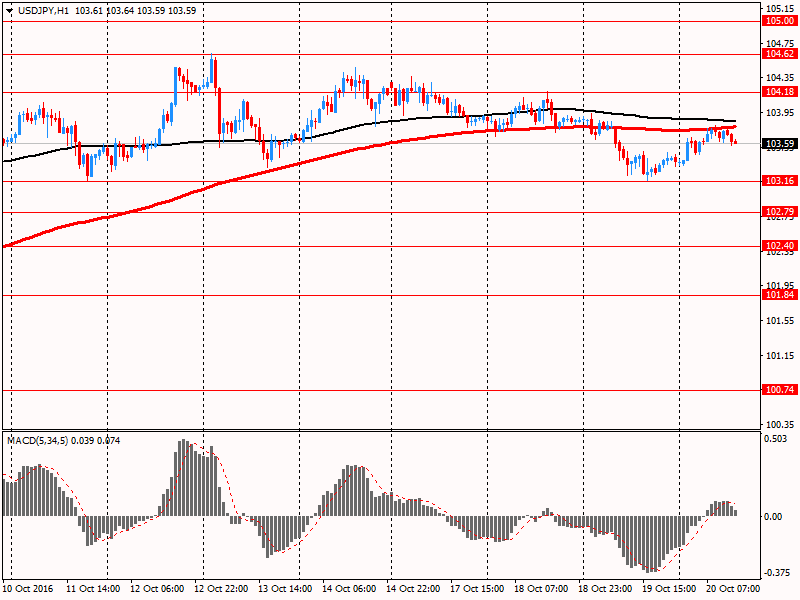Click the 104.75 price scale value
Screen dimensions: 800x600
780,43
